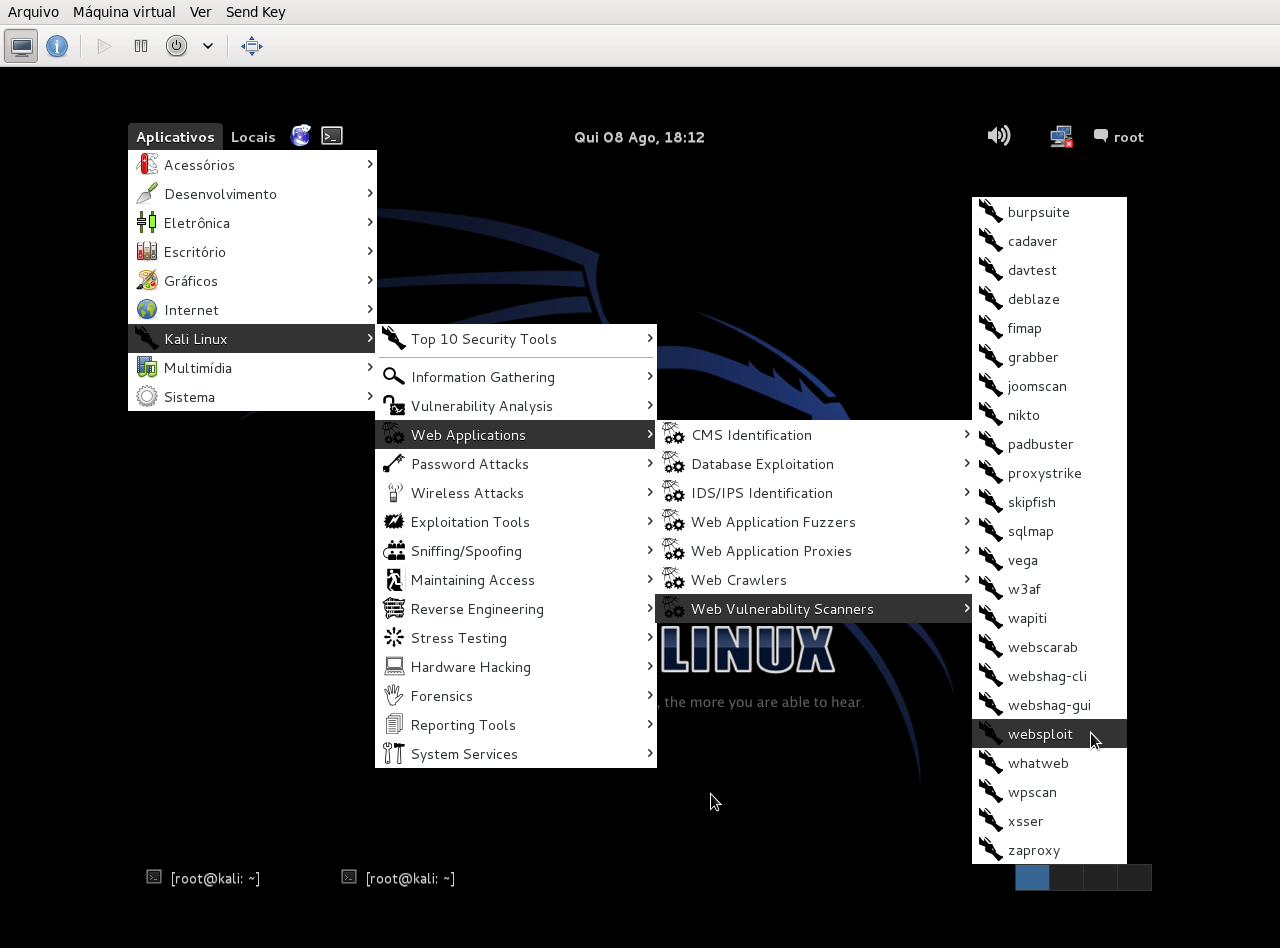Open Top 10 Security Tools submenu
The width and height of the screenshot is (1280, 948).
pos(516,339)
